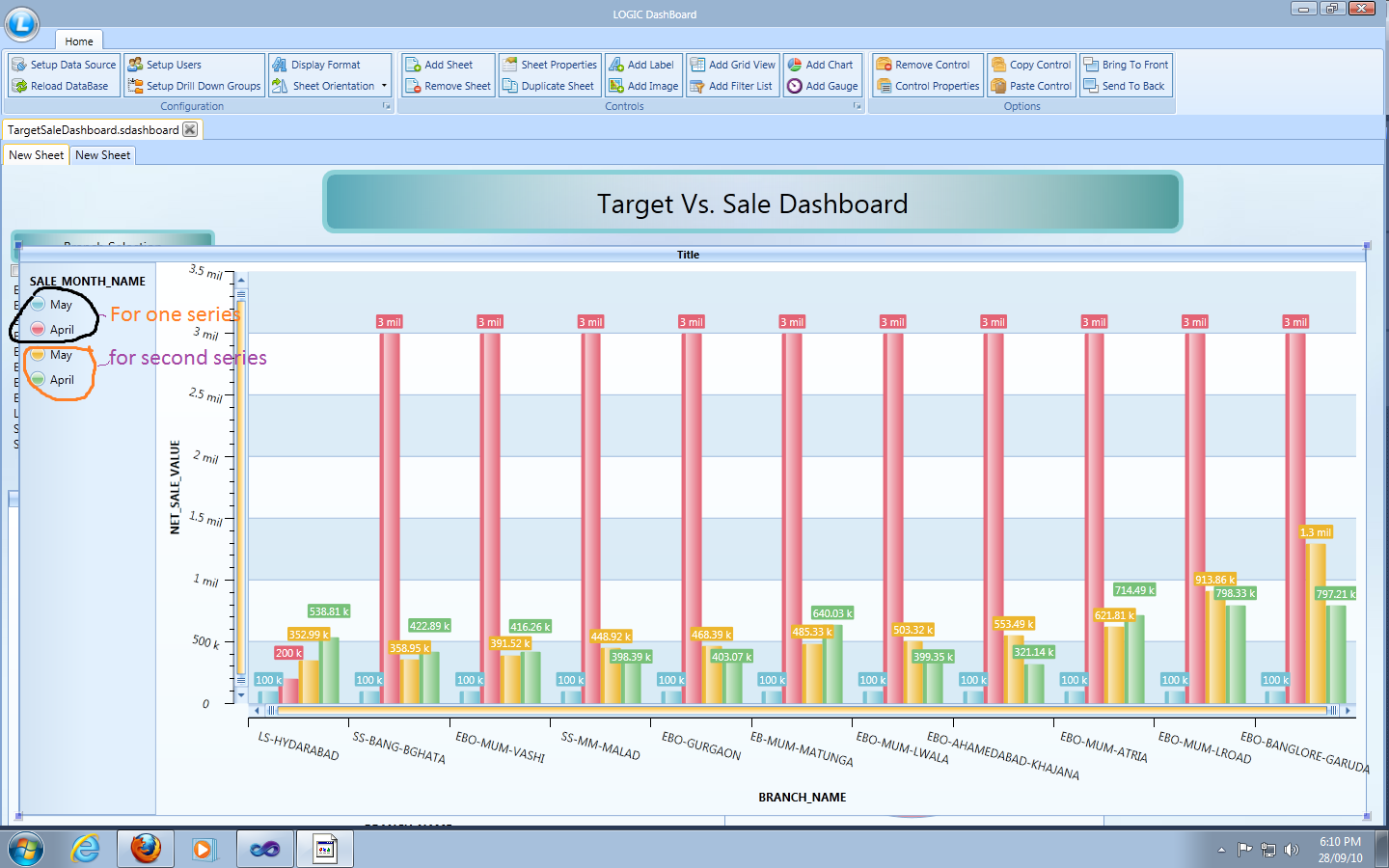Screen dimensions: 1389x868
Task: Click the chart's horizontal scrollbar thumb
Action: tap(802, 711)
